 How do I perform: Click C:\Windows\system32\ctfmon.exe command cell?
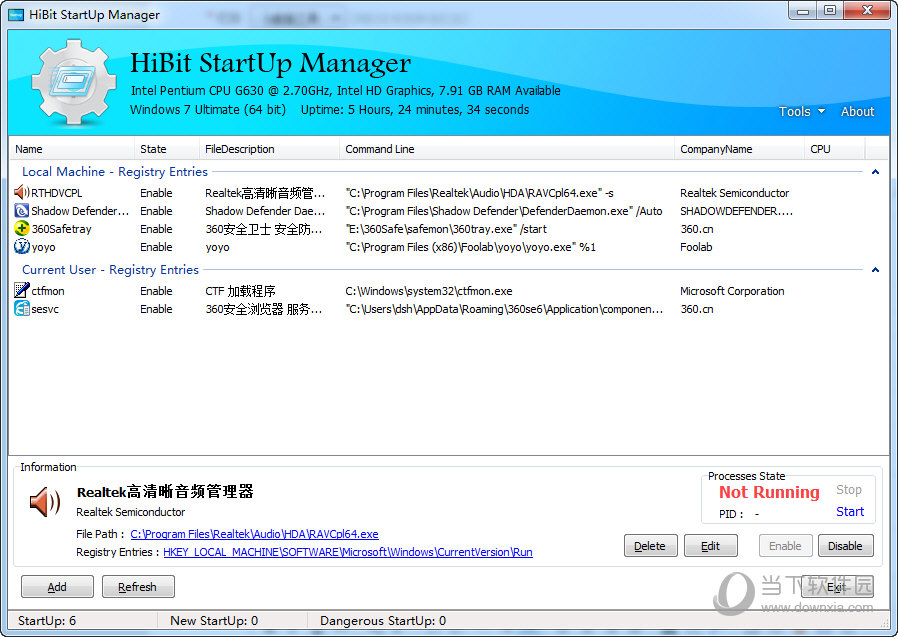click(x=428, y=291)
